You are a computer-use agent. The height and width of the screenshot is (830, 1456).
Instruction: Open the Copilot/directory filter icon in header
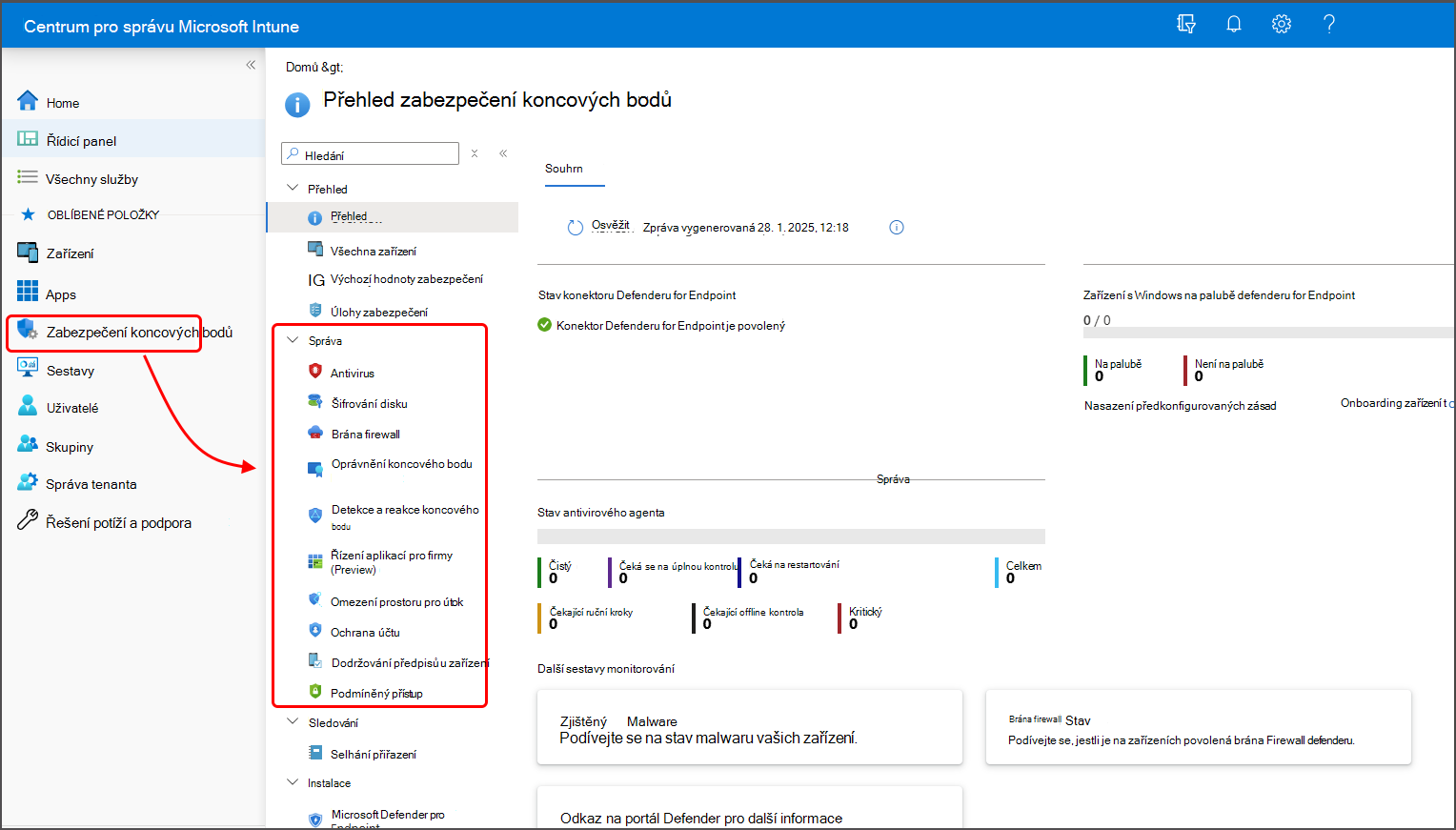tap(1186, 24)
